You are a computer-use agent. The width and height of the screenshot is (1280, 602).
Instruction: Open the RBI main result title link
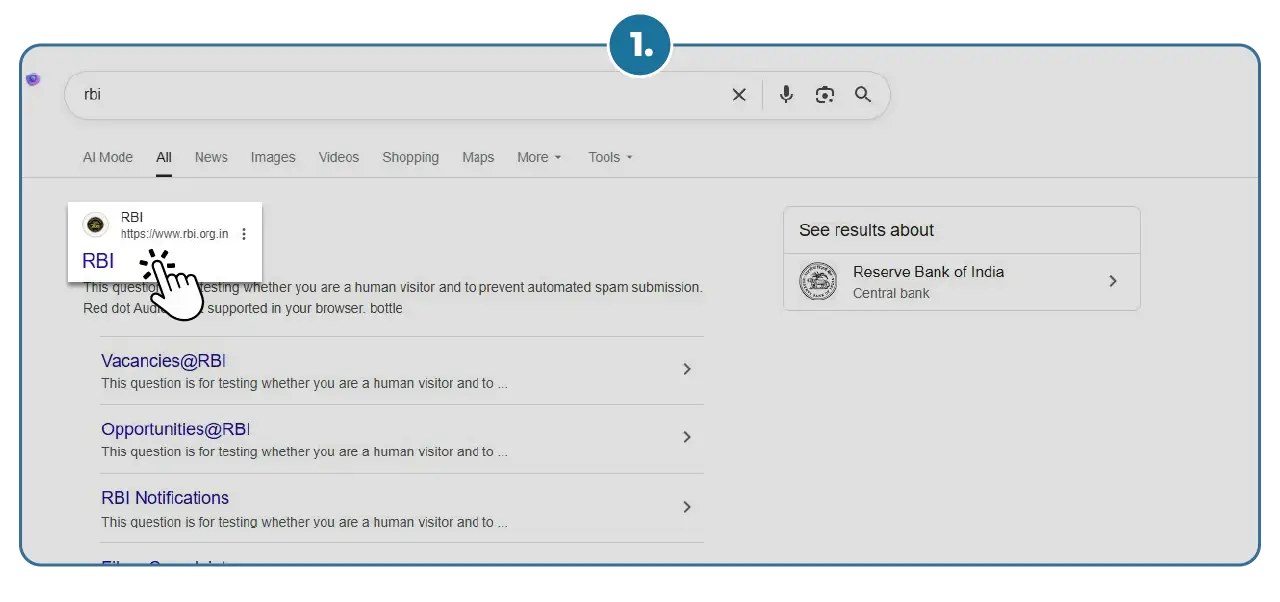98,260
